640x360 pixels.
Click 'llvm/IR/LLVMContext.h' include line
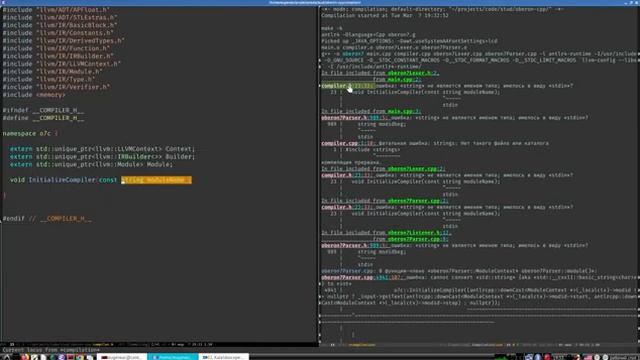62,64
